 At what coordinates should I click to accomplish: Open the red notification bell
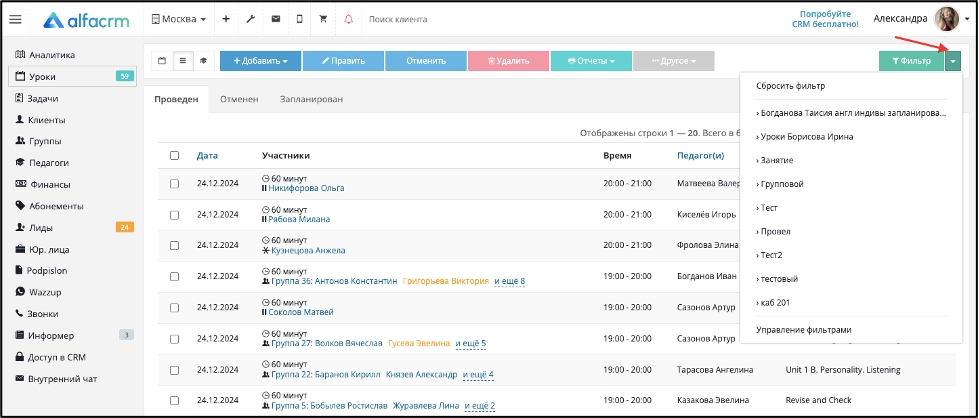click(x=348, y=19)
